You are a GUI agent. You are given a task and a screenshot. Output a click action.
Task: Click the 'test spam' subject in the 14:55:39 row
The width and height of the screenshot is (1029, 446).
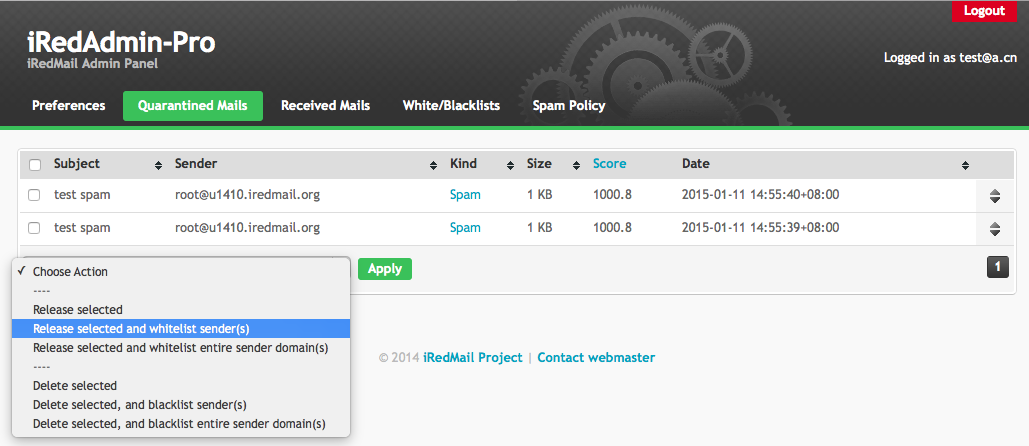82,228
